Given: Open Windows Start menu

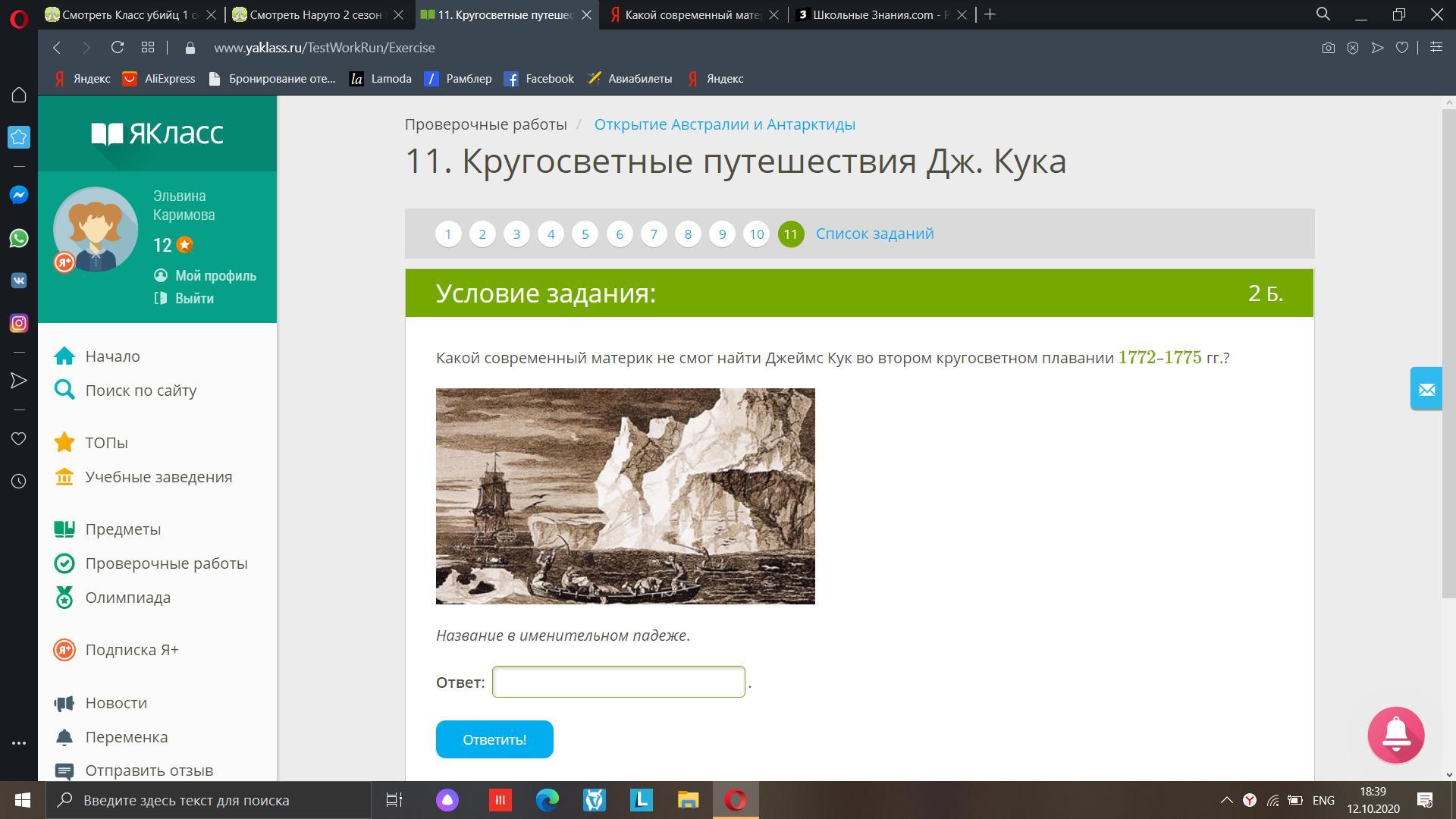Looking at the screenshot, I should (22, 800).
